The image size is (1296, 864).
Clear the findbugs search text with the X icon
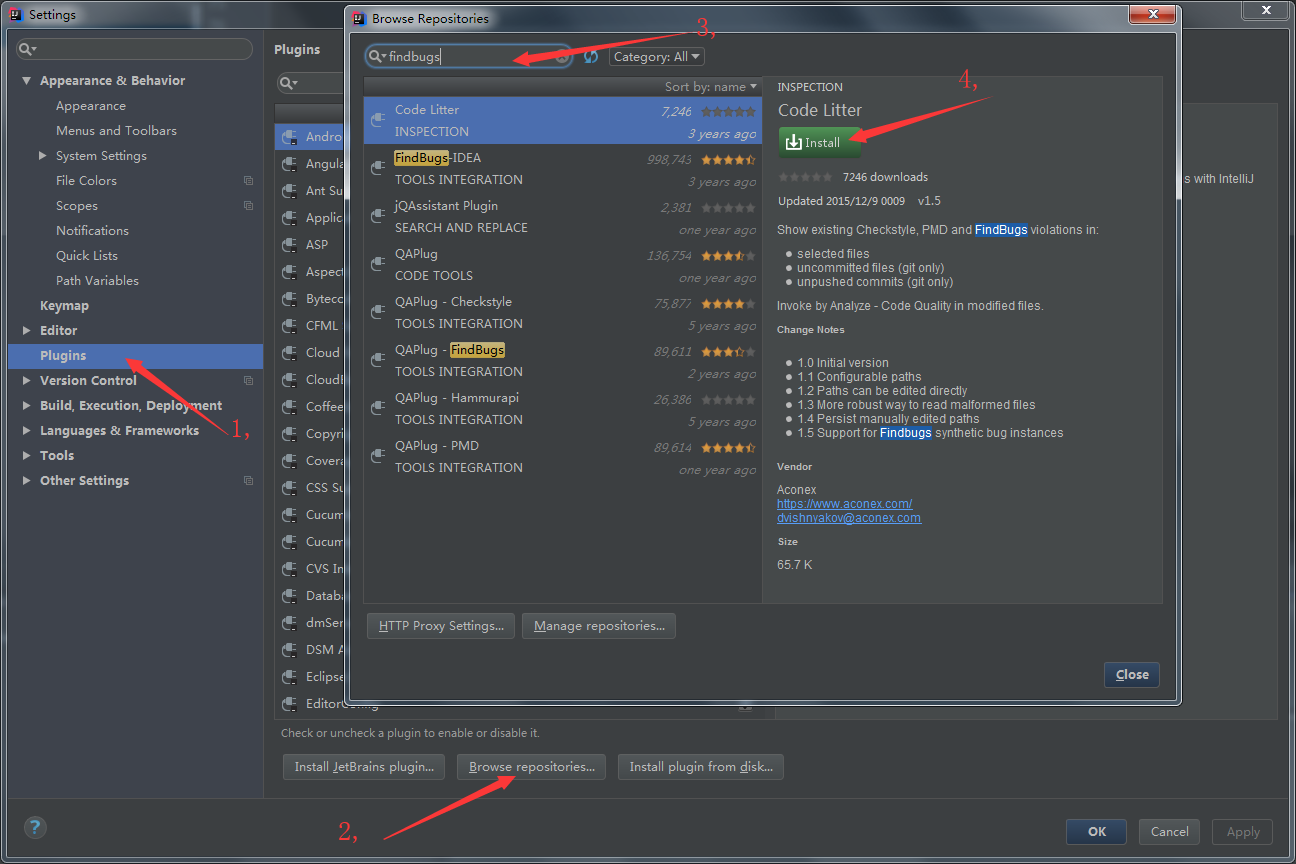click(562, 57)
